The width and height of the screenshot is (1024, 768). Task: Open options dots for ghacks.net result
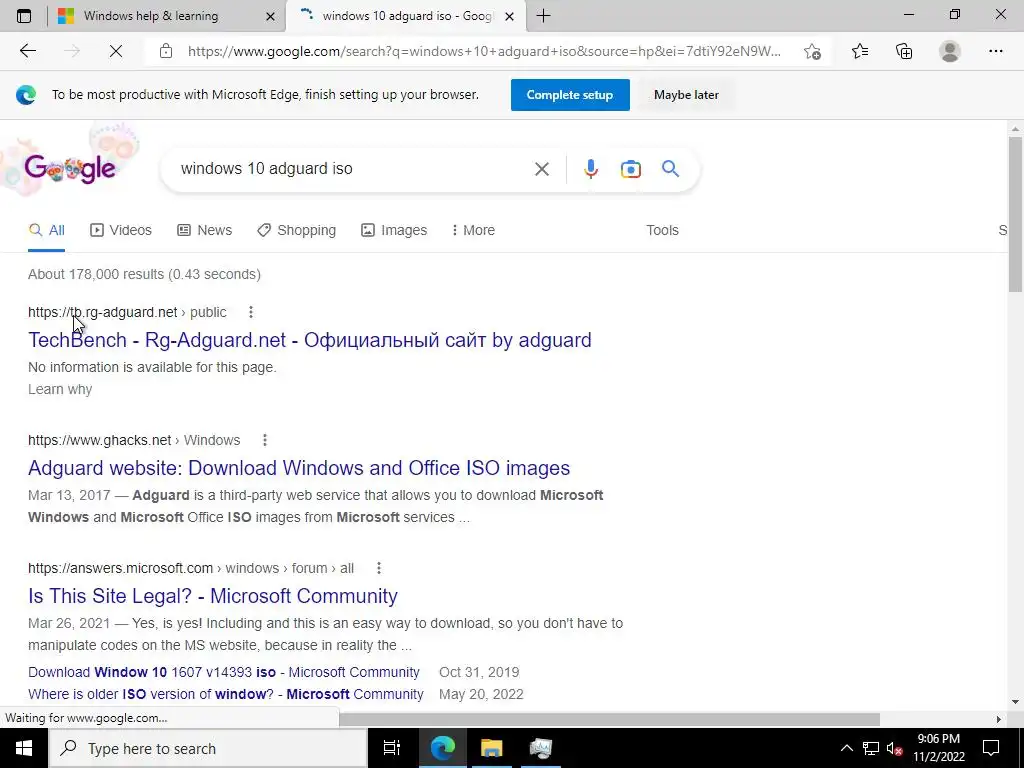[264, 440]
